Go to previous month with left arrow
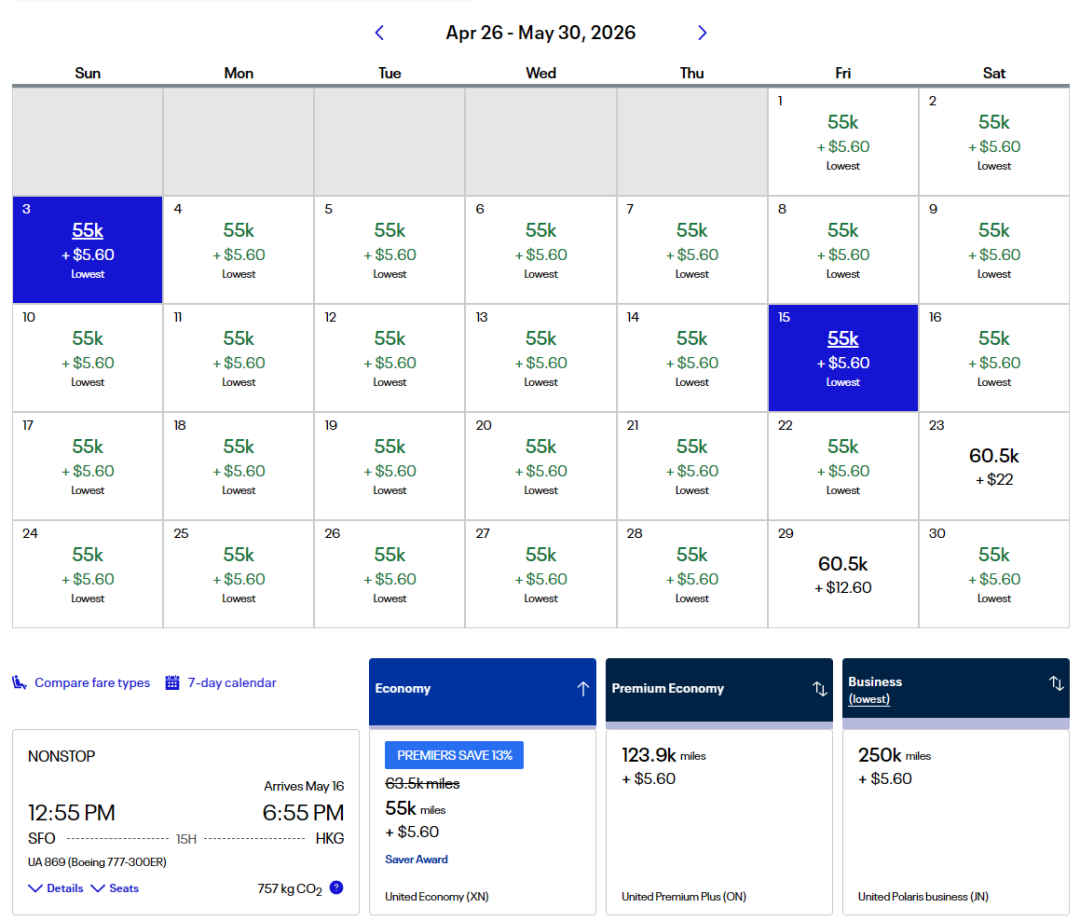Screen dimensions: 1080x922 pyautogui.click(x=379, y=33)
